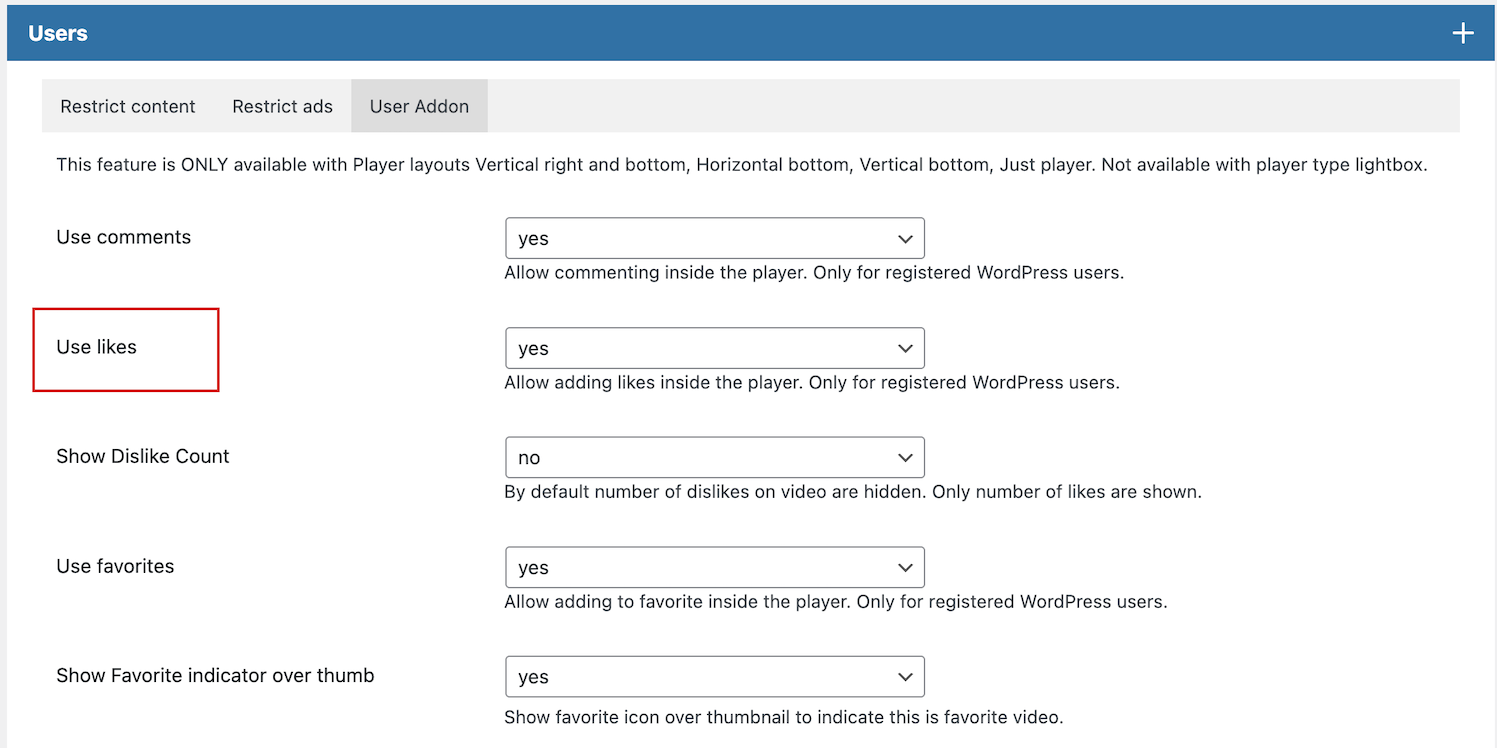Expand the Use likes dropdown

[x=714, y=348]
